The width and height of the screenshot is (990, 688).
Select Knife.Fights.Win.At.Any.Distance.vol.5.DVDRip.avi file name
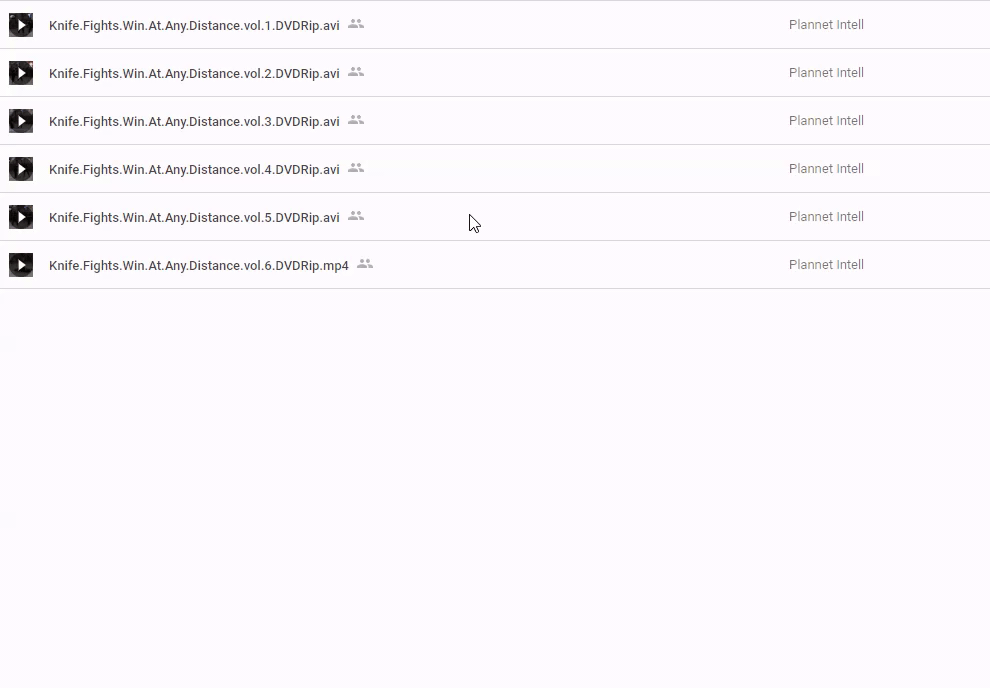(194, 218)
